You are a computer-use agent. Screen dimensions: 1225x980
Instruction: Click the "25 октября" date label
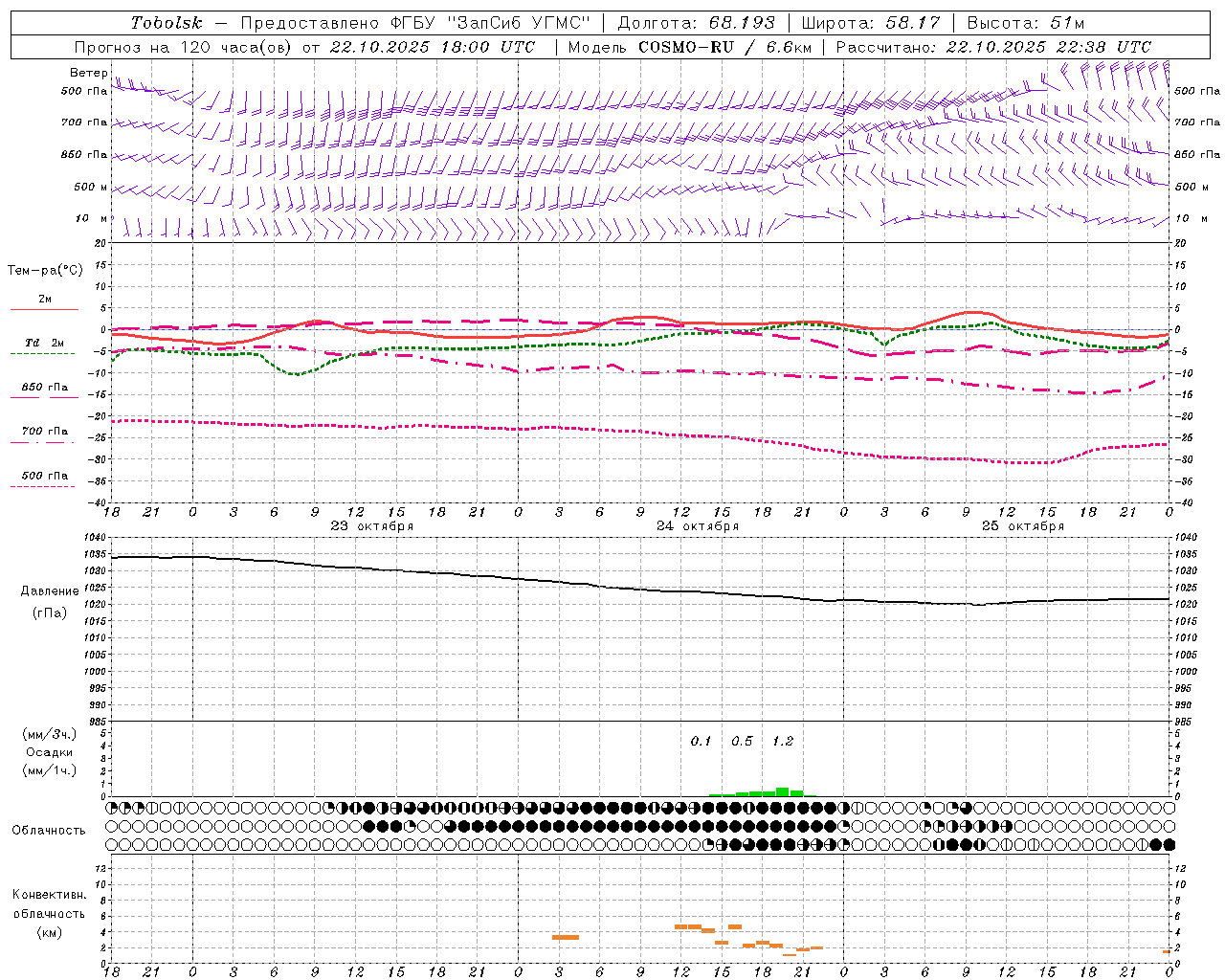click(1023, 526)
